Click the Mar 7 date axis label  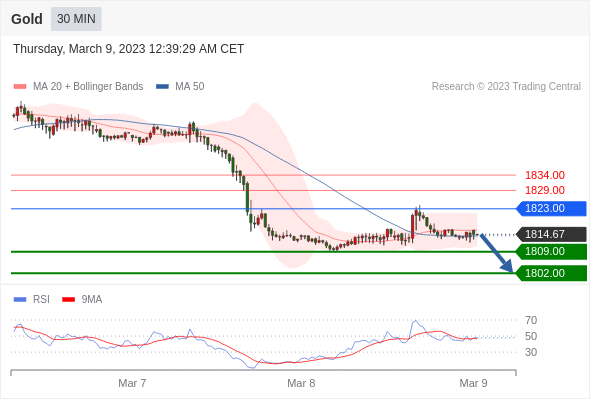coord(132,383)
